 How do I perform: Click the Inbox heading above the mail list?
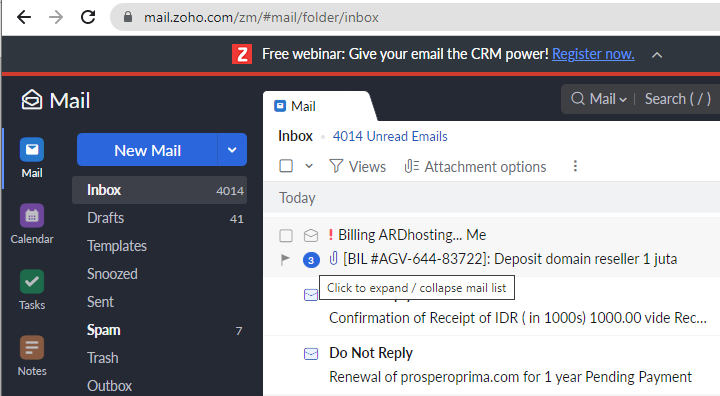(x=295, y=136)
